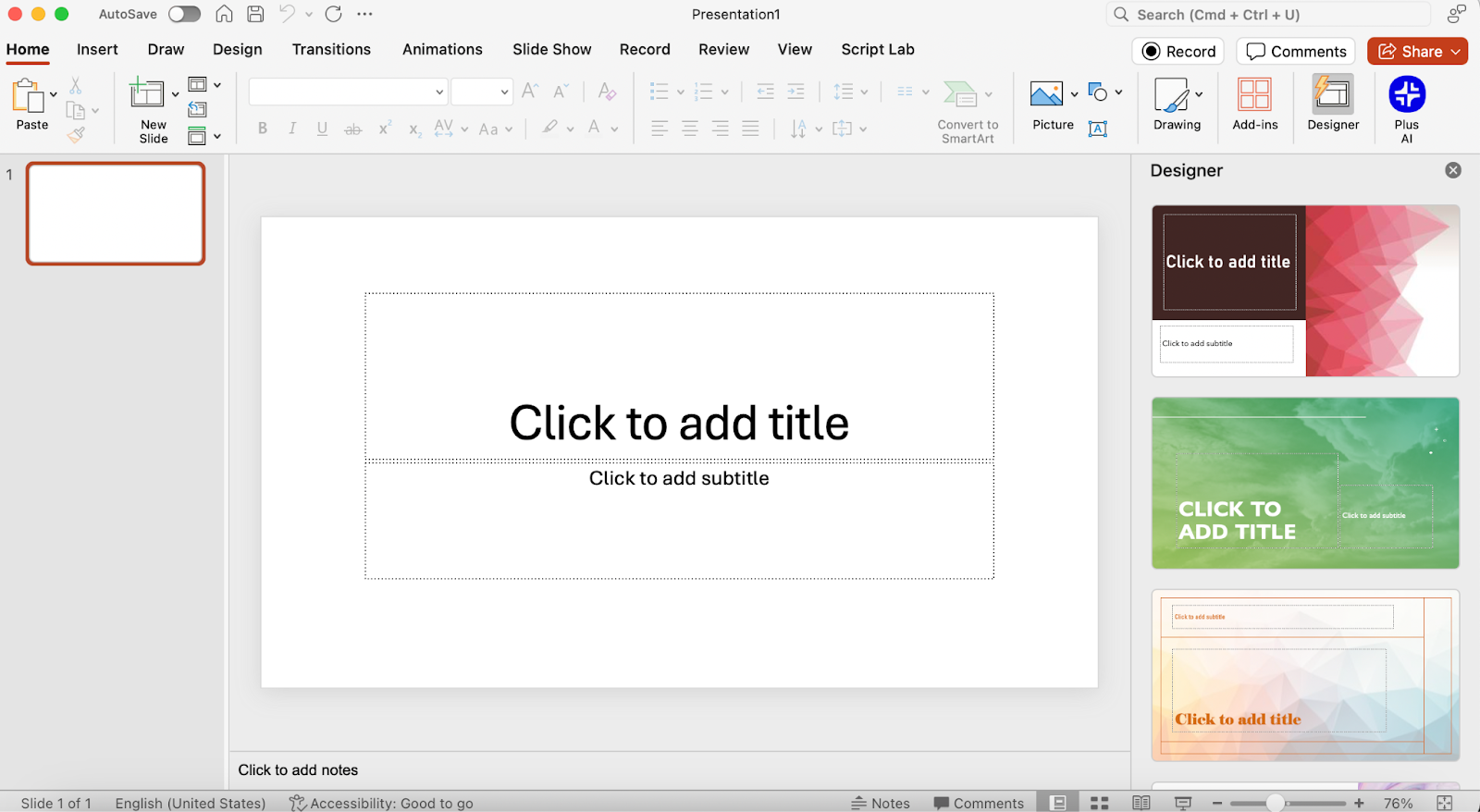Expand the font name dropdown
Viewport: 1480px width, 812px height.
pyautogui.click(x=439, y=92)
